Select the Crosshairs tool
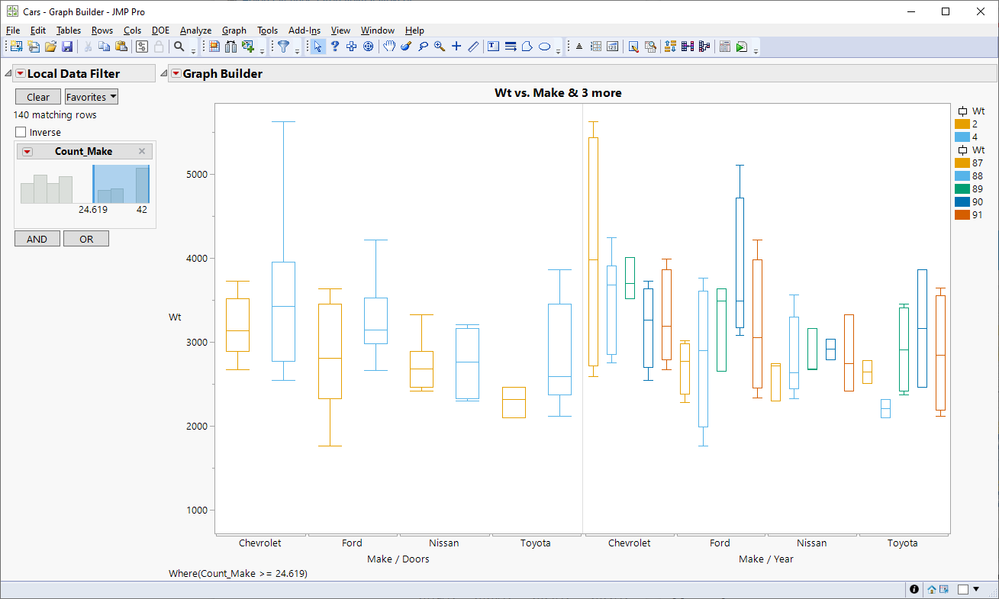Image resolution: width=999 pixels, height=599 pixels. click(456, 47)
